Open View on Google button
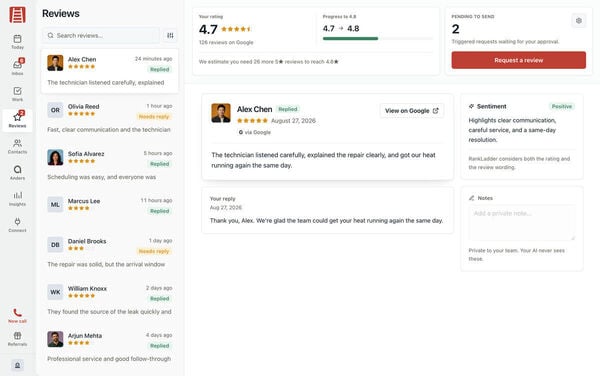 (x=412, y=111)
